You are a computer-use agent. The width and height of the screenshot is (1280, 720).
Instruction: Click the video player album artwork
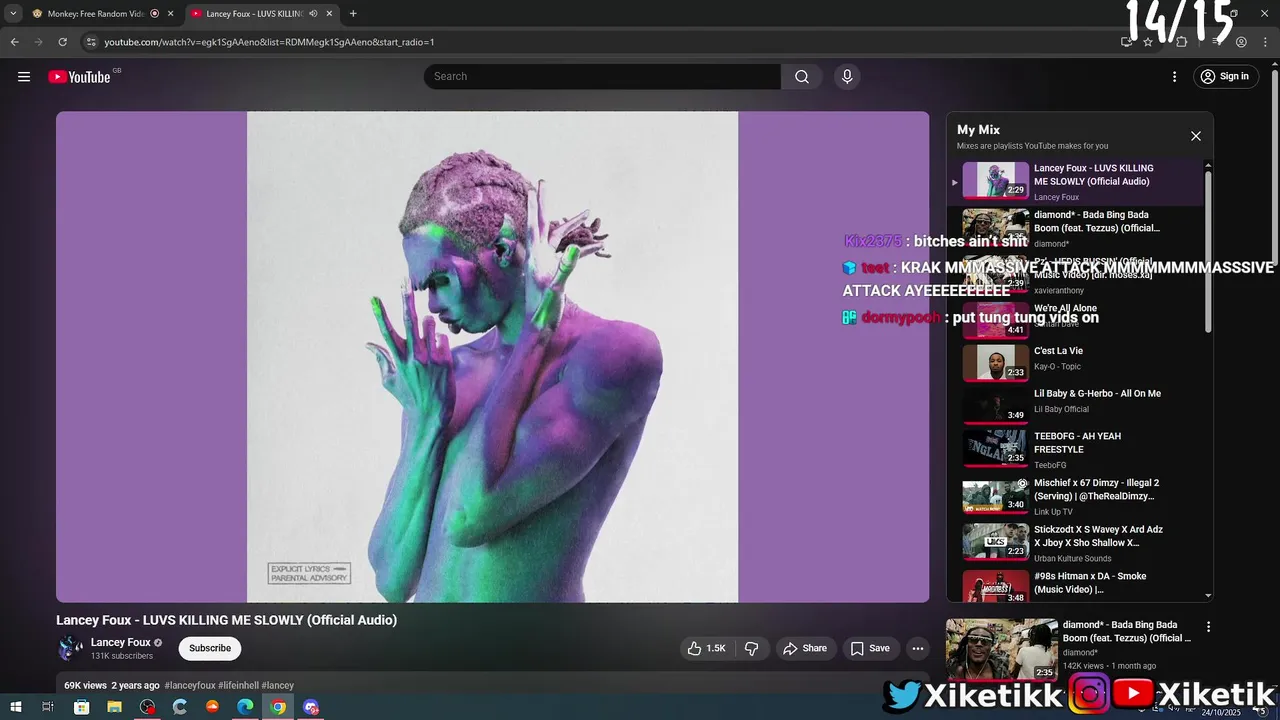[x=492, y=357]
